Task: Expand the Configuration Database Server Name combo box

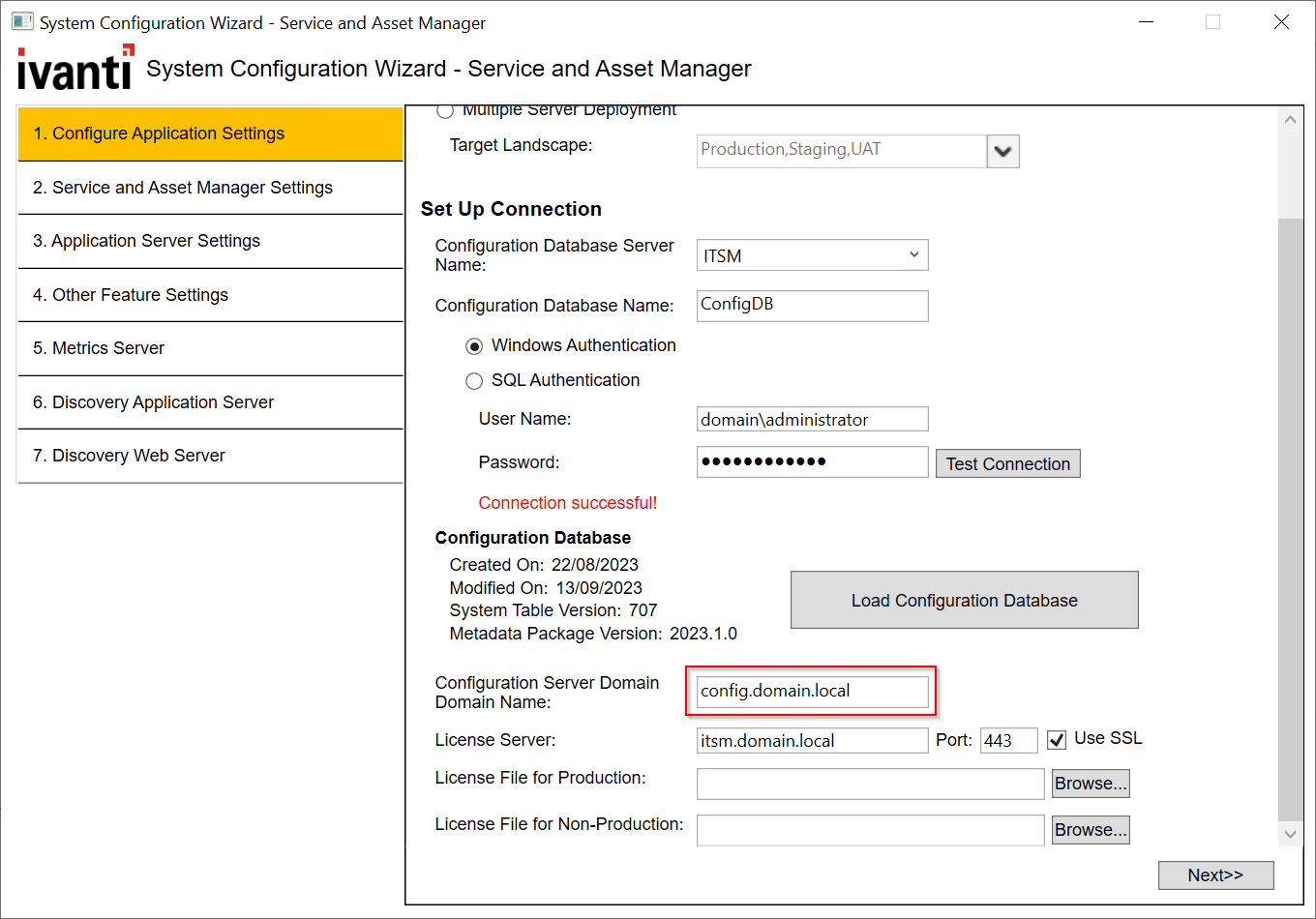Action: click(913, 255)
